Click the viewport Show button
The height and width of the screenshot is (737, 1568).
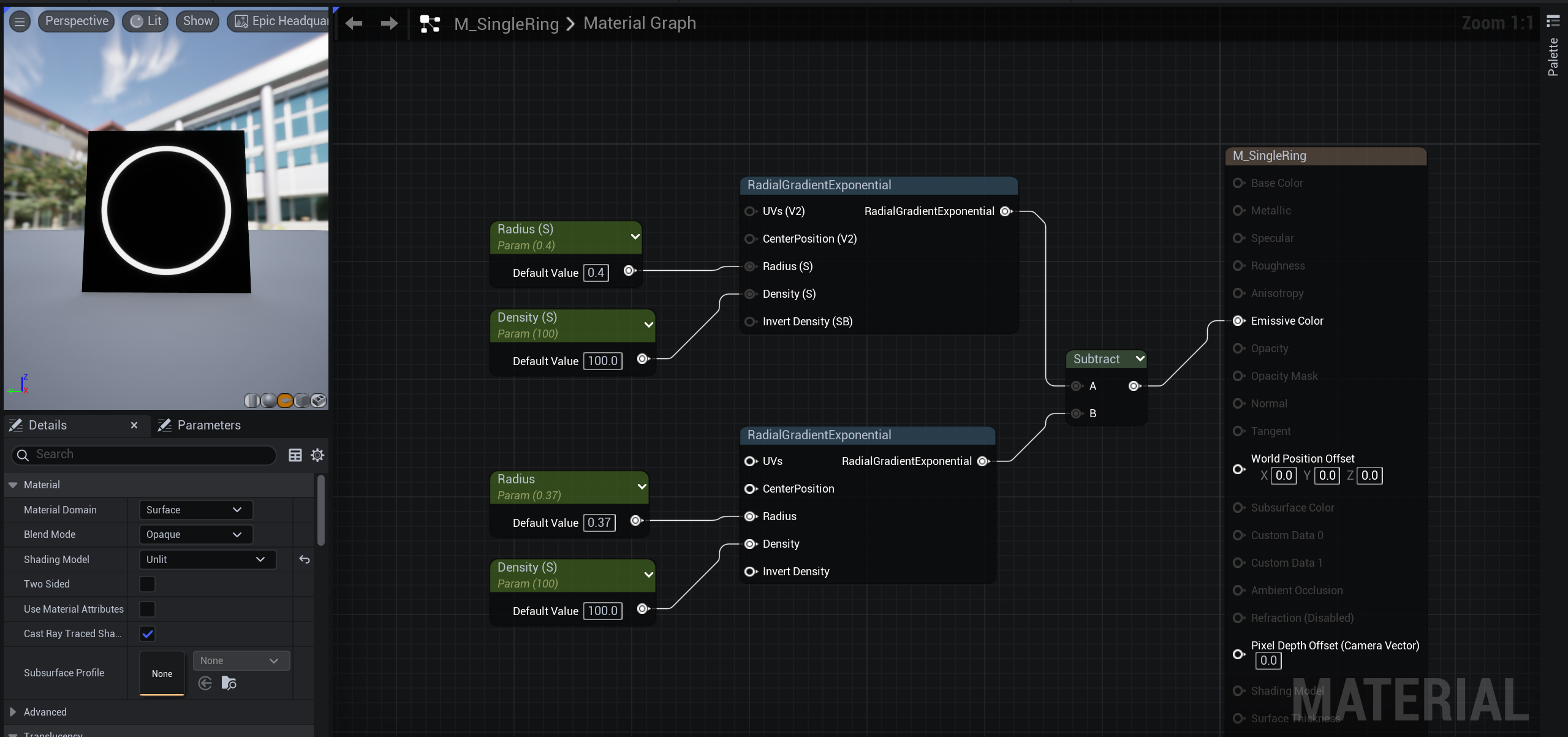tap(197, 21)
